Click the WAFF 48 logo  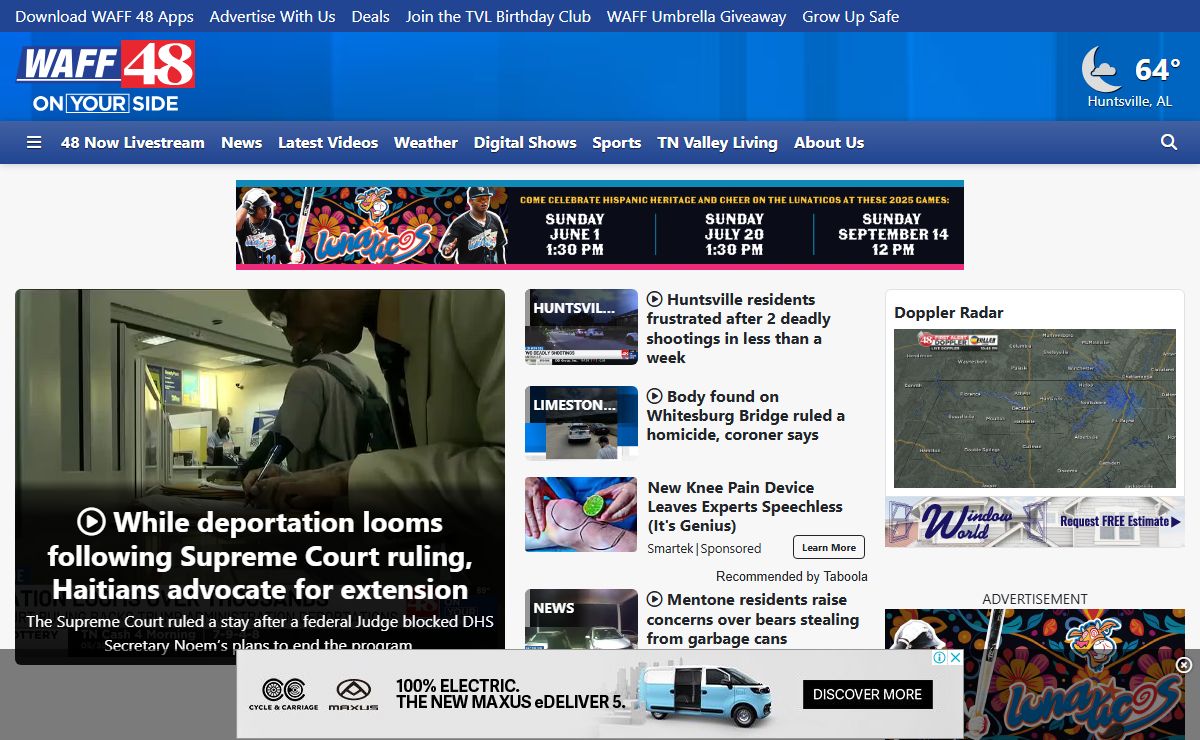(105, 76)
